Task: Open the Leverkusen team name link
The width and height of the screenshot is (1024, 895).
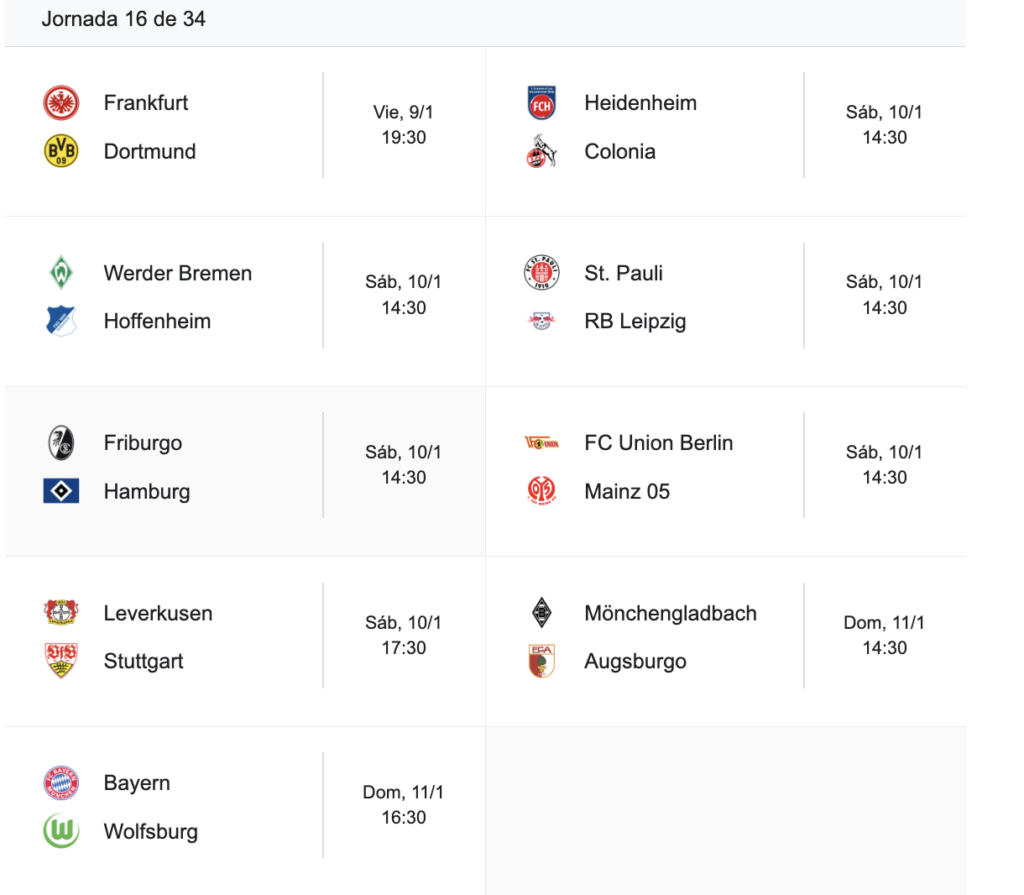Action: point(158,613)
